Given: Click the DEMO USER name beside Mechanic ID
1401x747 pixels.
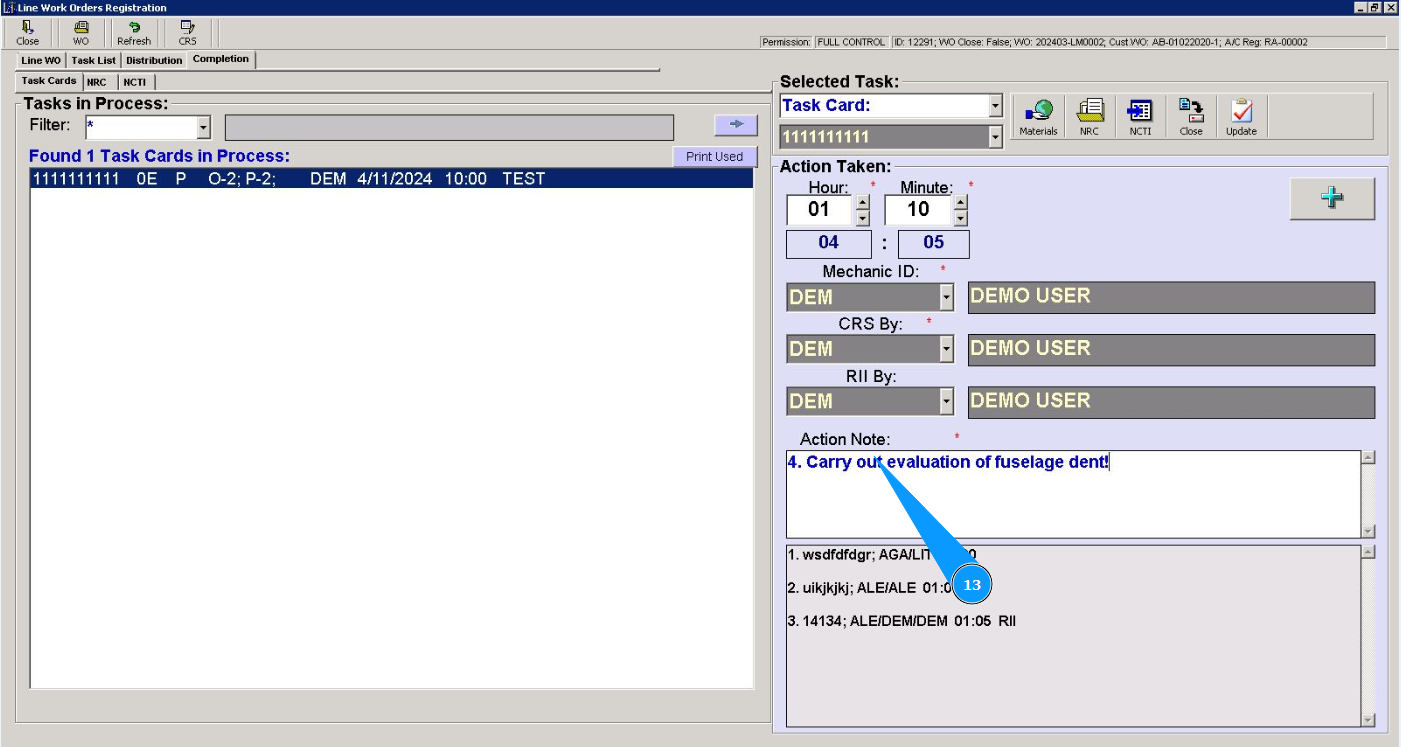Looking at the screenshot, I should [x=1171, y=297].
